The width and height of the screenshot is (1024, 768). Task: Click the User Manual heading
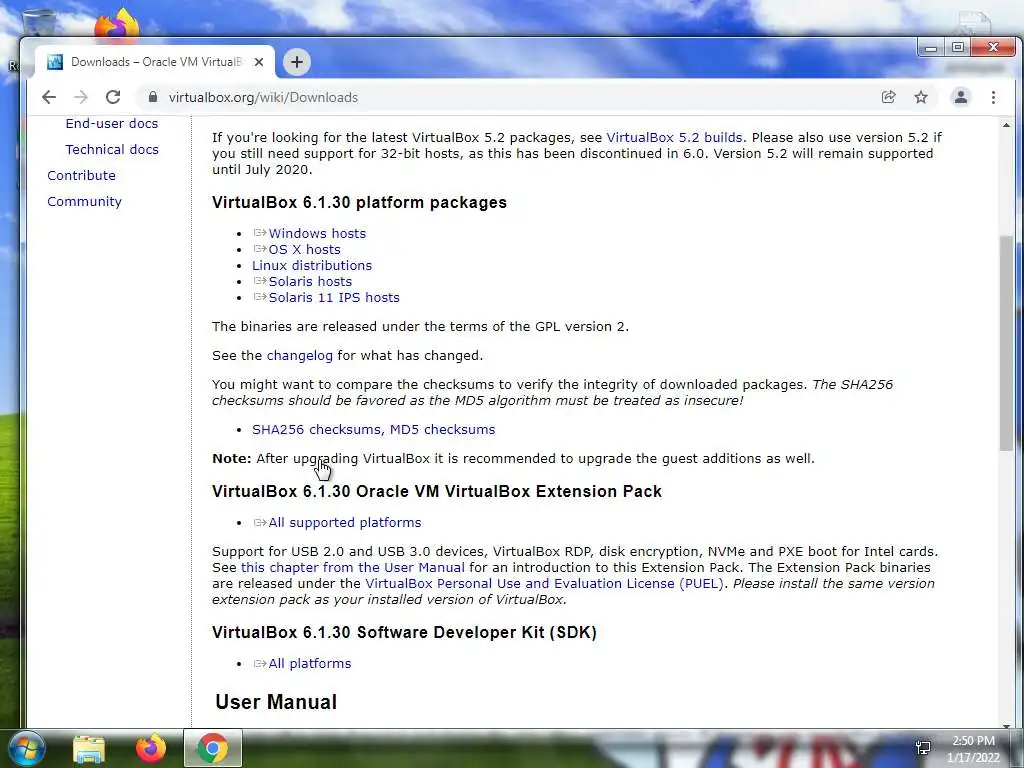click(276, 702)
